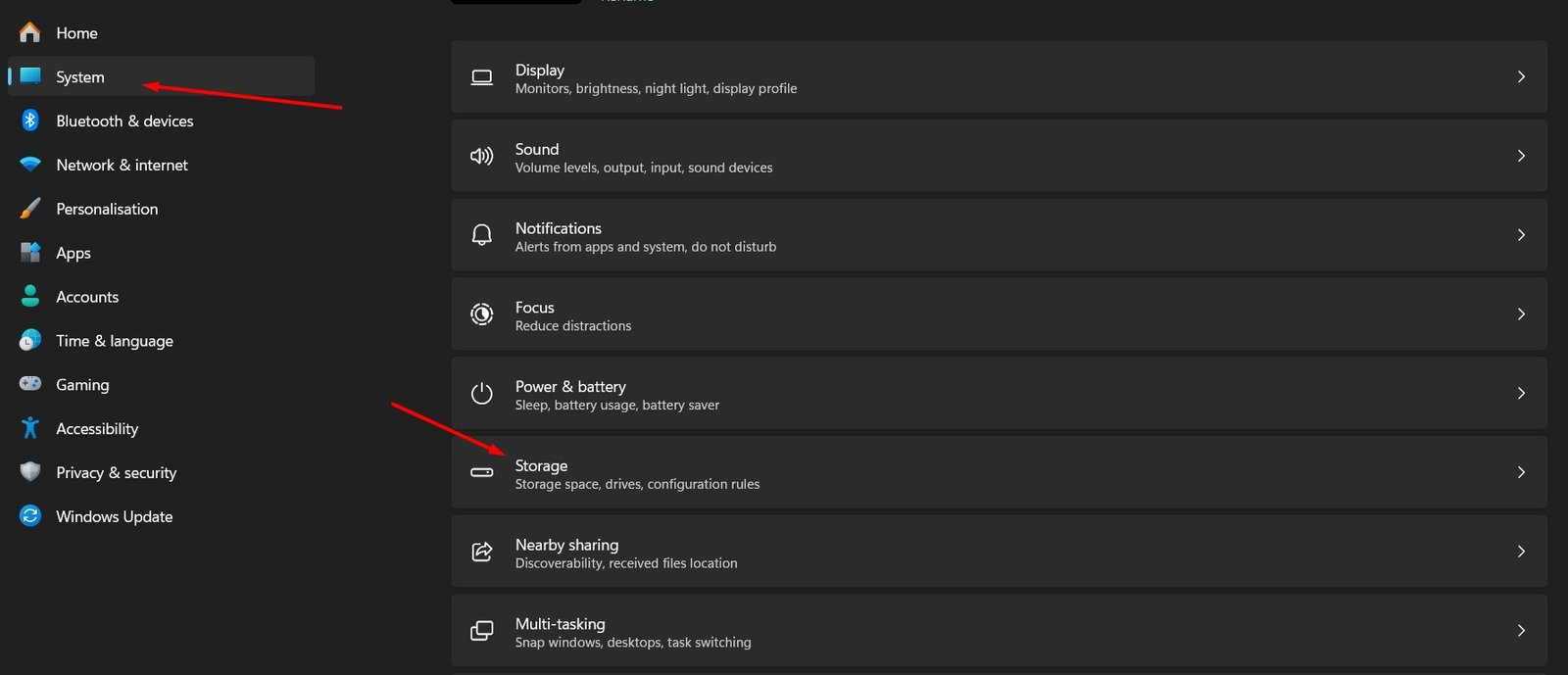The height and width of the screenshot is (675, 1568).
Task: Expand Sound settings via its chevron
Action: point(1521,156)
